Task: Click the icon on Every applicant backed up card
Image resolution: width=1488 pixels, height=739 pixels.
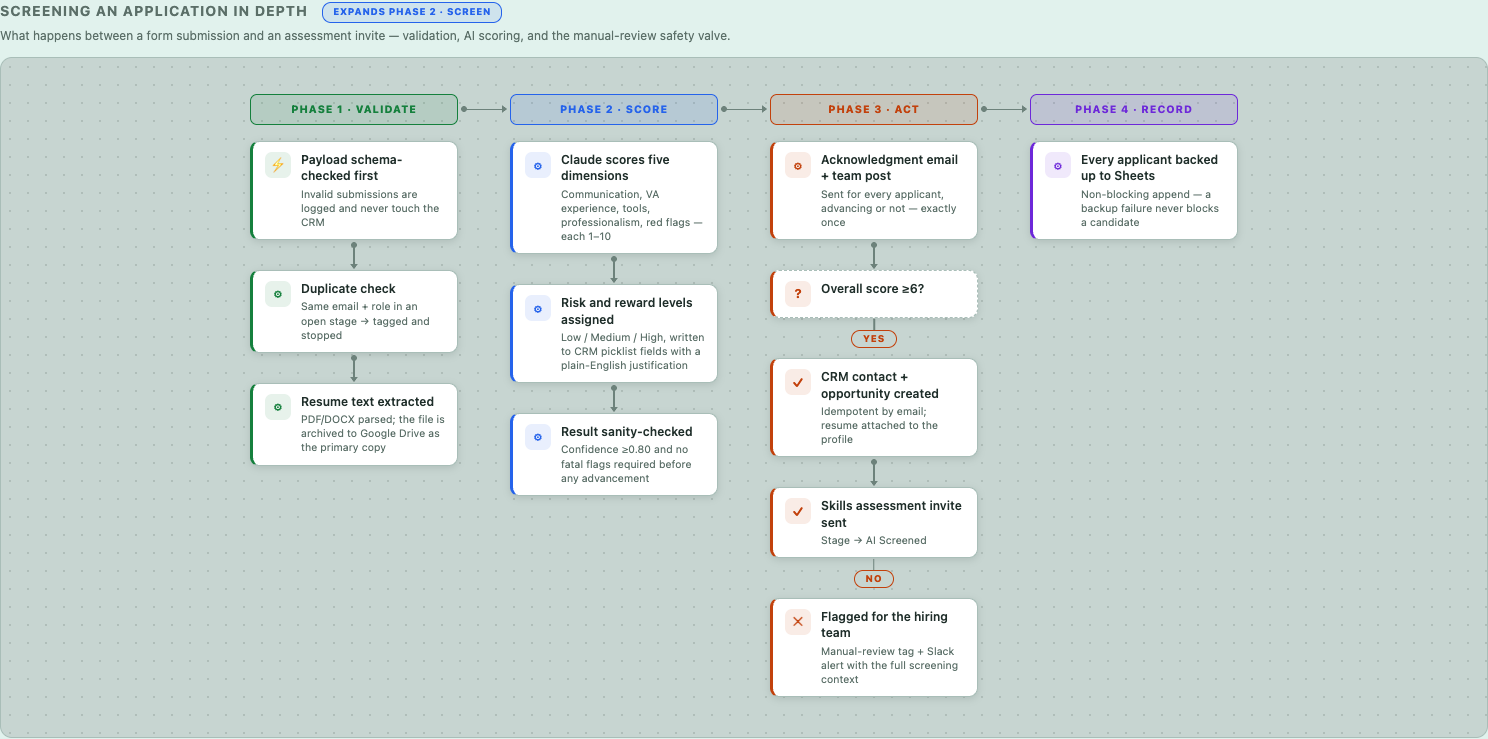Action: point(1058,166)
